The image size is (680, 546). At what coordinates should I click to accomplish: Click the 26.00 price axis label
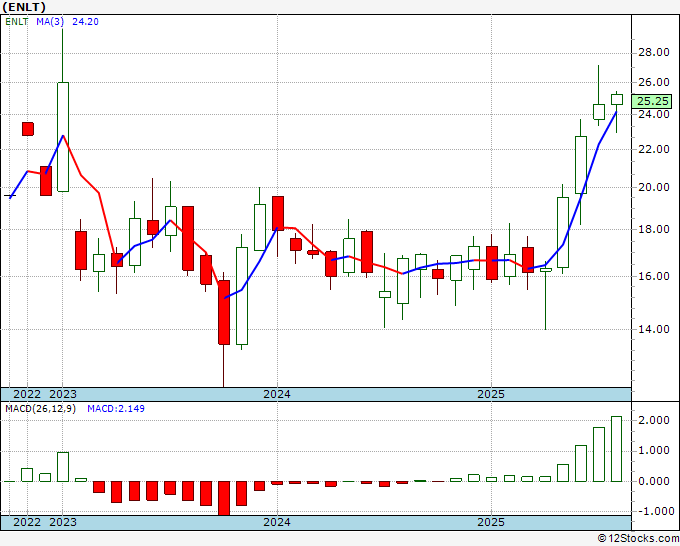[x=654, y=82]
